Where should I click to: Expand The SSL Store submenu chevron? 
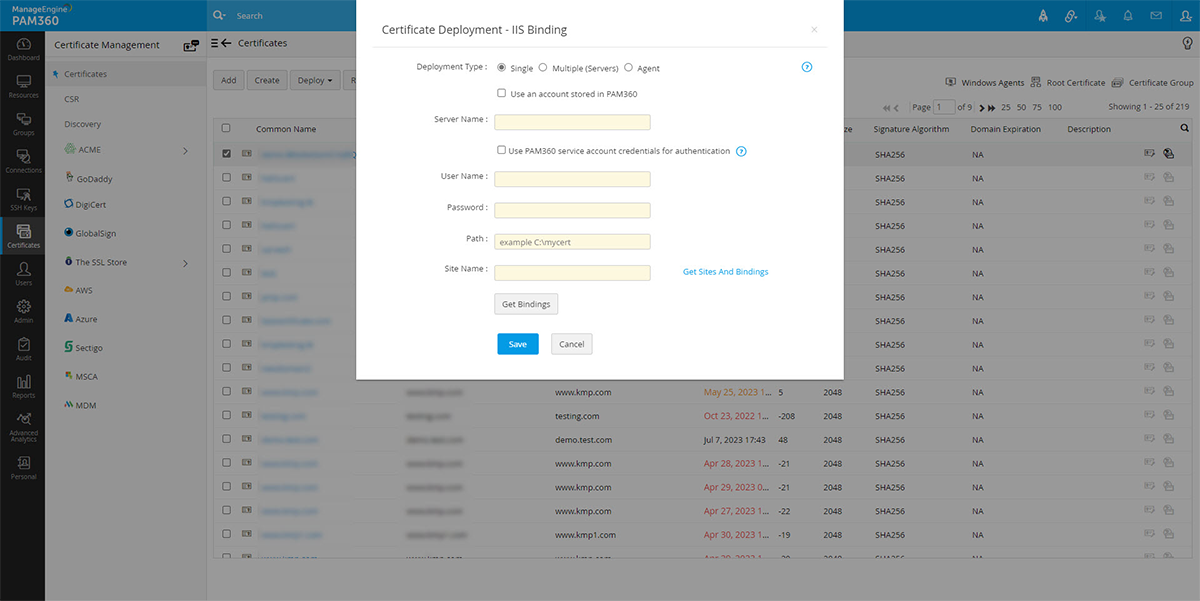point(185,263)
